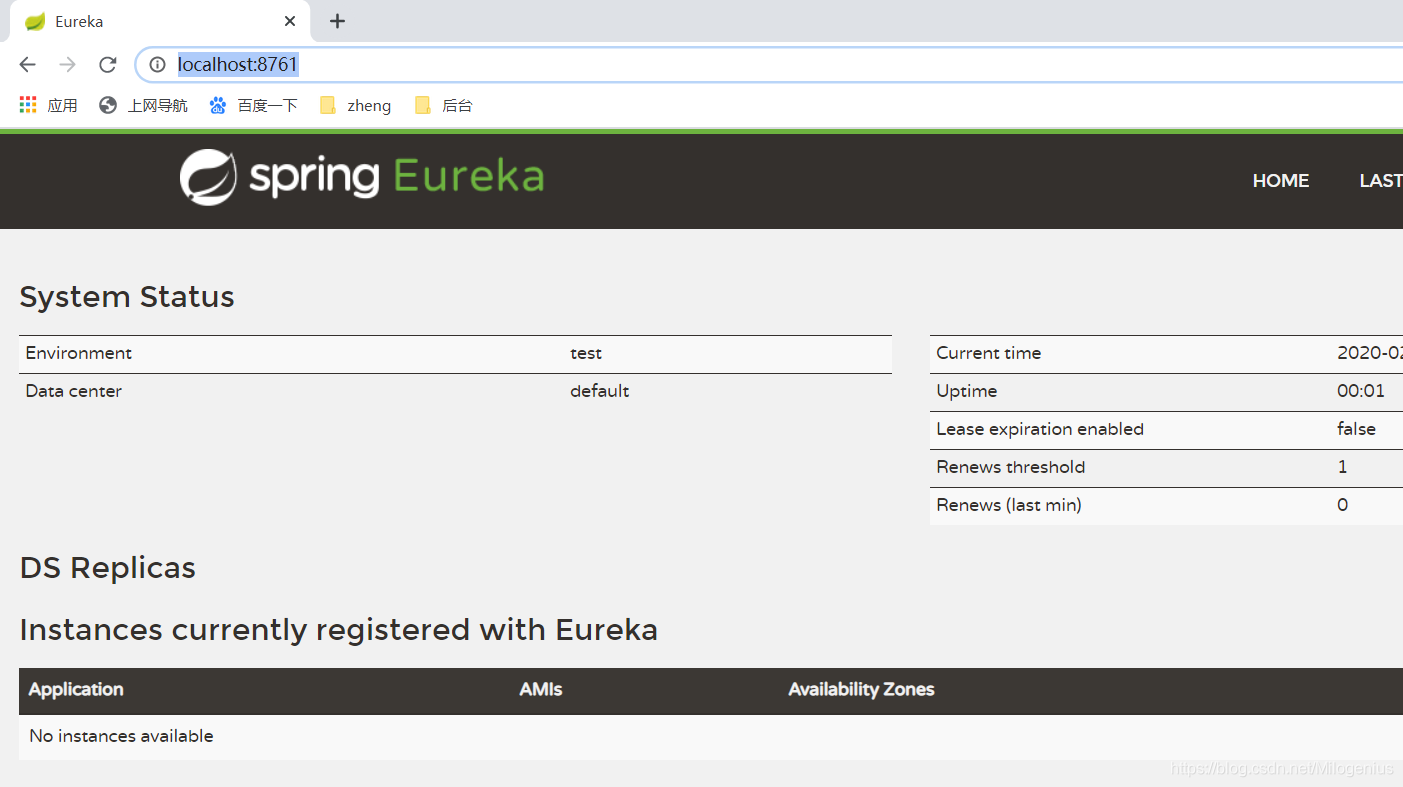Click the DS Replicas heading
Image resolution: width=1403 pixels, height=787 pixels.
(108, 568)
